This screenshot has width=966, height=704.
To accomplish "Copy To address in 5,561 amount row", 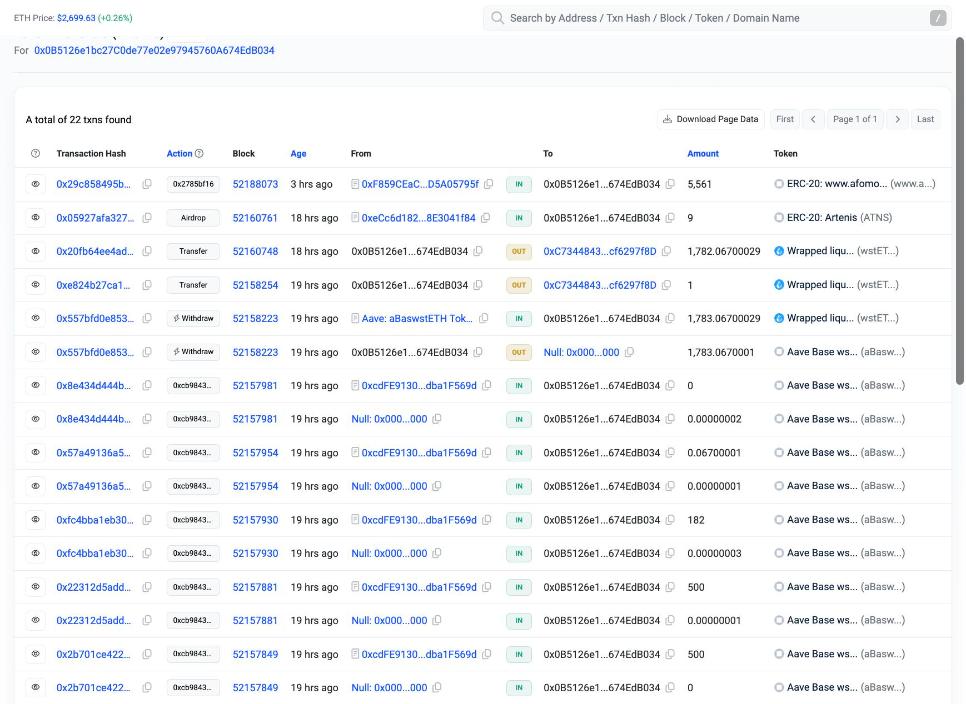I will point(670,184).
